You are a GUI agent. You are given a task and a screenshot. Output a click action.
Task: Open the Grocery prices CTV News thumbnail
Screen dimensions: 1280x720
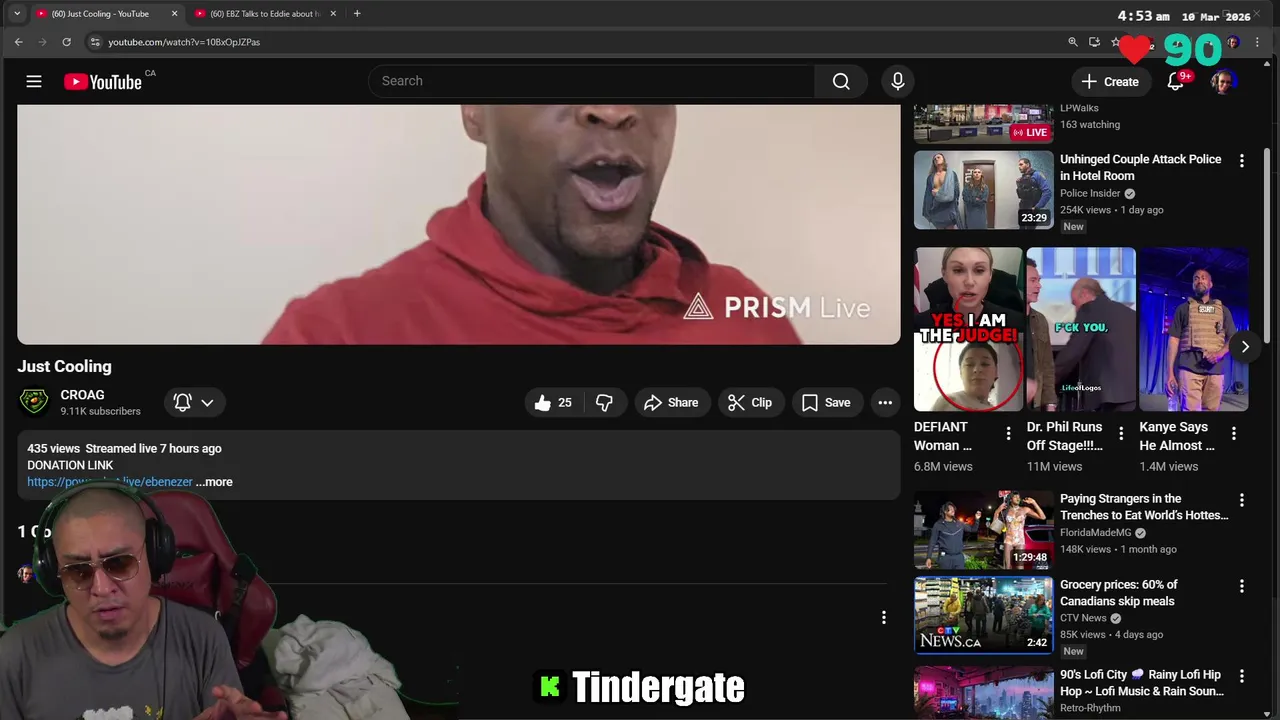(983, 615)
